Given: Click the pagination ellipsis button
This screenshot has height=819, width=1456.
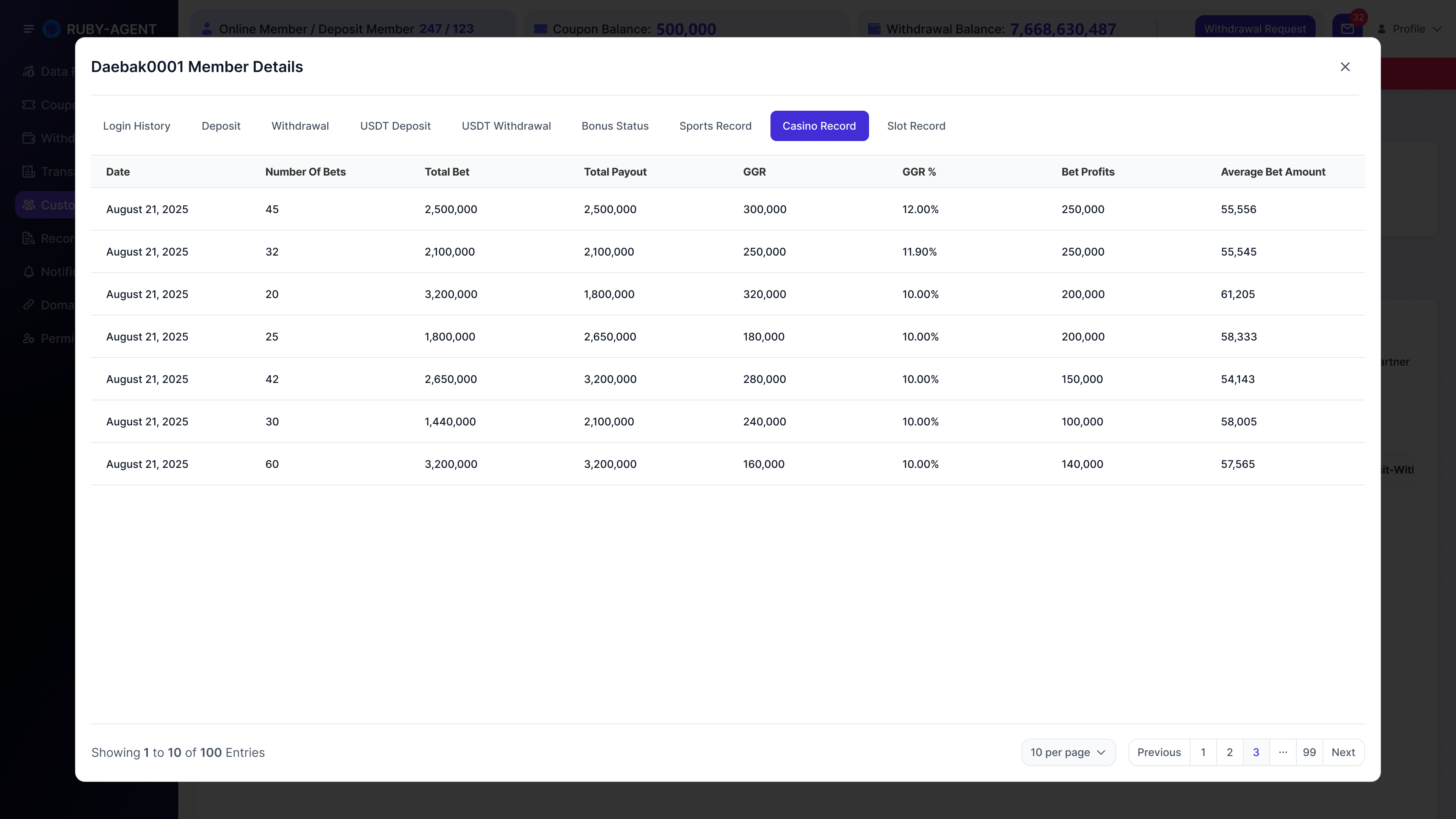Looking at the screenshot, I should [x=1282, y=752].
